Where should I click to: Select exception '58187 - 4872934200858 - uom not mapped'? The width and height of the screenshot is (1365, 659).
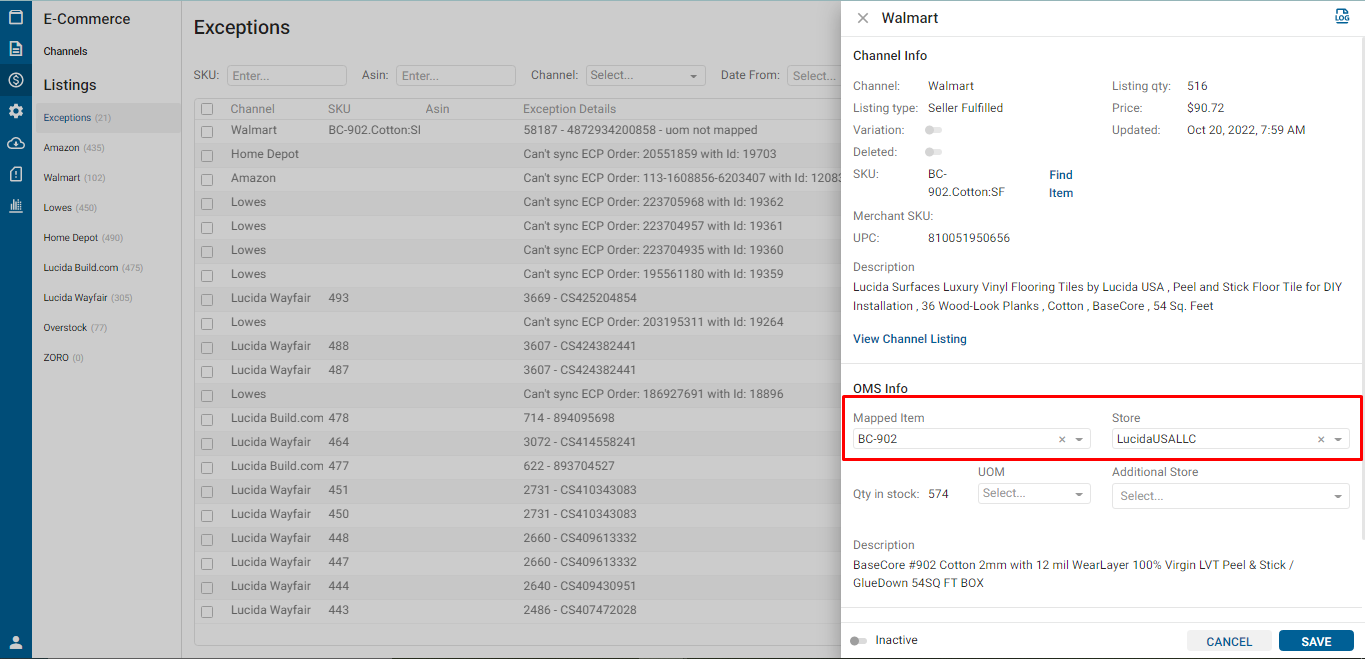tap(640, 130)
